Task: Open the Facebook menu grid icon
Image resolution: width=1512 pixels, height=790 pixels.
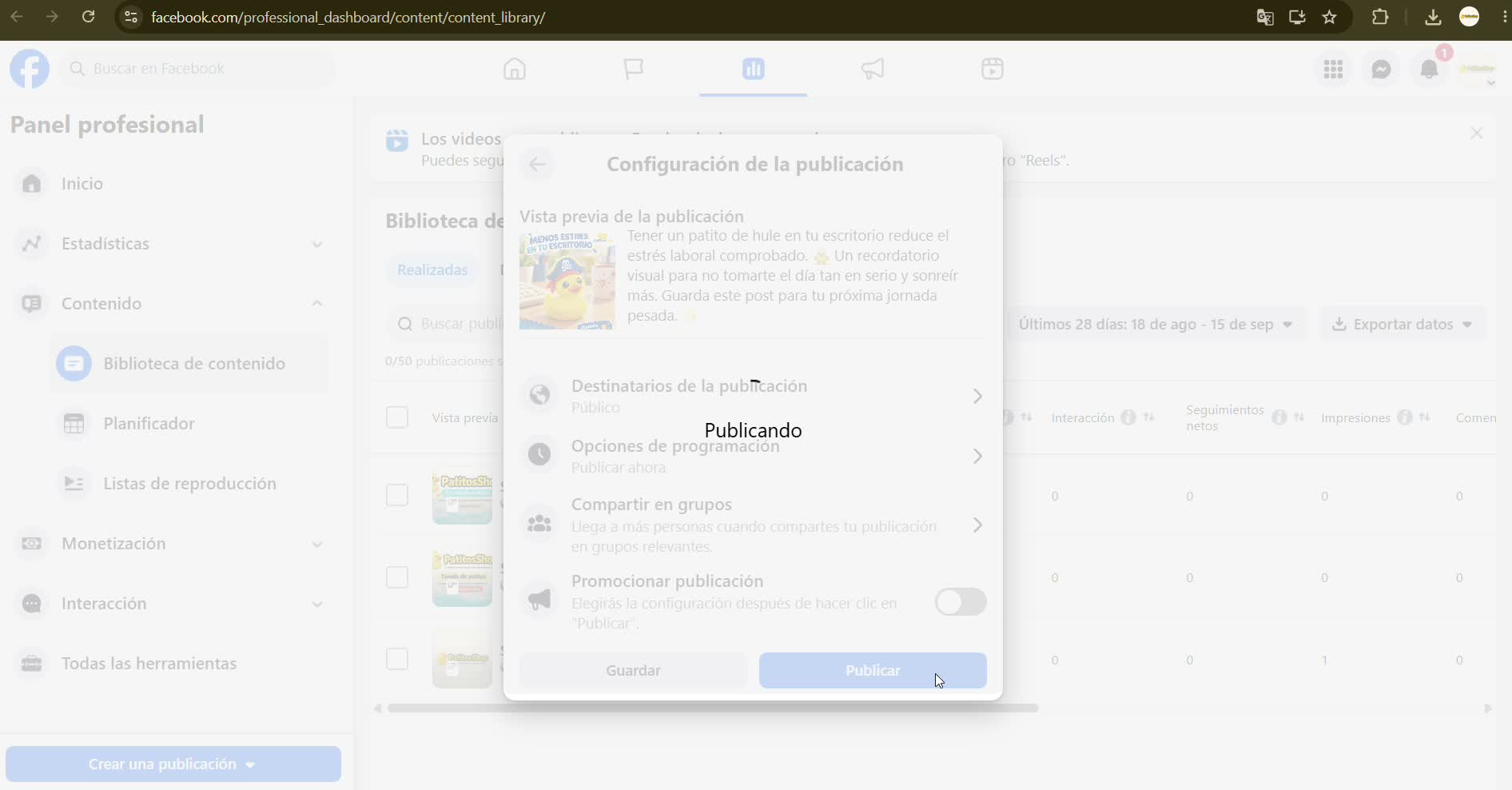Action: tap(1333, 70)
